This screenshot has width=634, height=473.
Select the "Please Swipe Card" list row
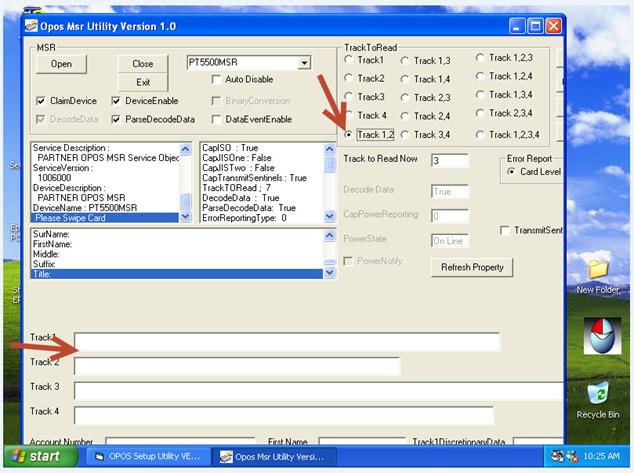[105, 218]
